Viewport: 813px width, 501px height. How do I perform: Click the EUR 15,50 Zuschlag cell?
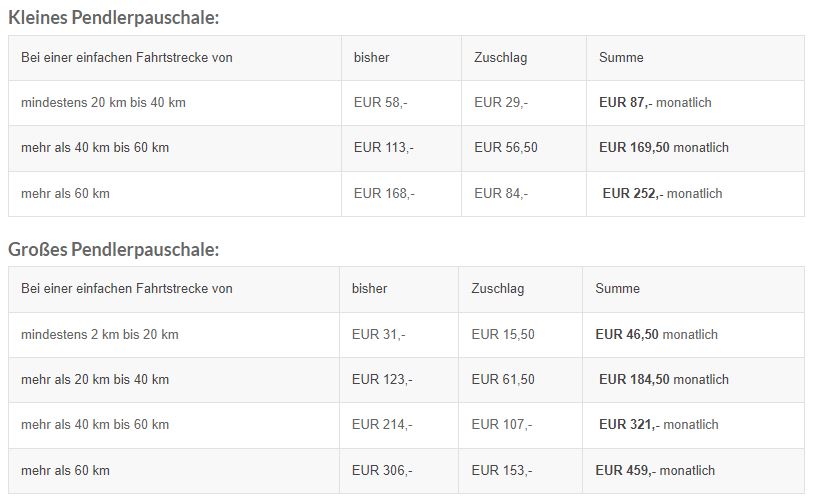[503, 335]
